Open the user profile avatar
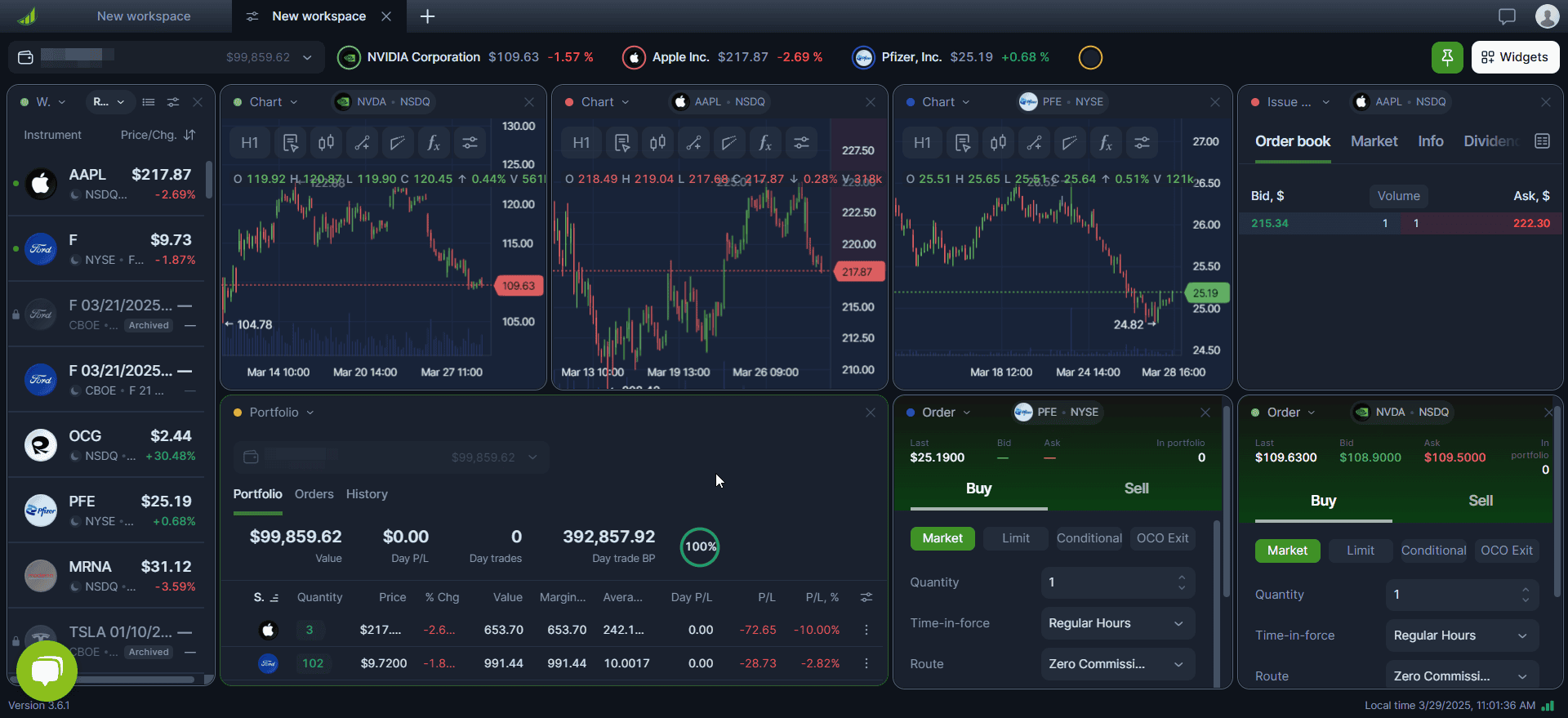 pyautogui.click(x=1547, y=16)
